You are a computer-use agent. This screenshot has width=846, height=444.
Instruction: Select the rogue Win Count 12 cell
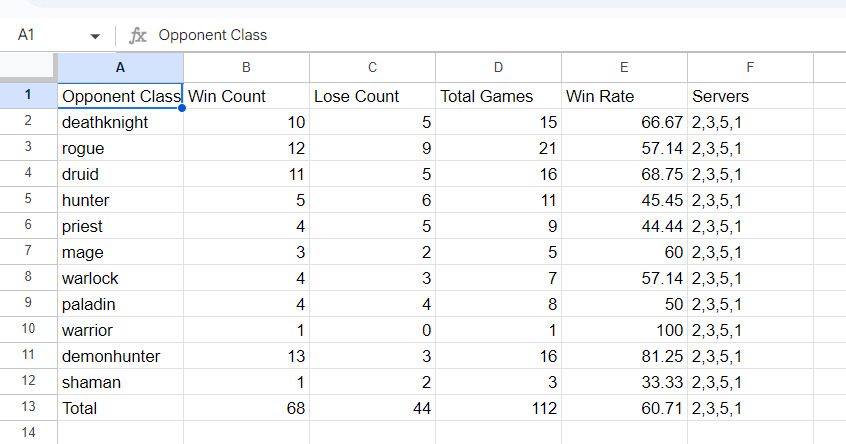click(x=247, y=148)
